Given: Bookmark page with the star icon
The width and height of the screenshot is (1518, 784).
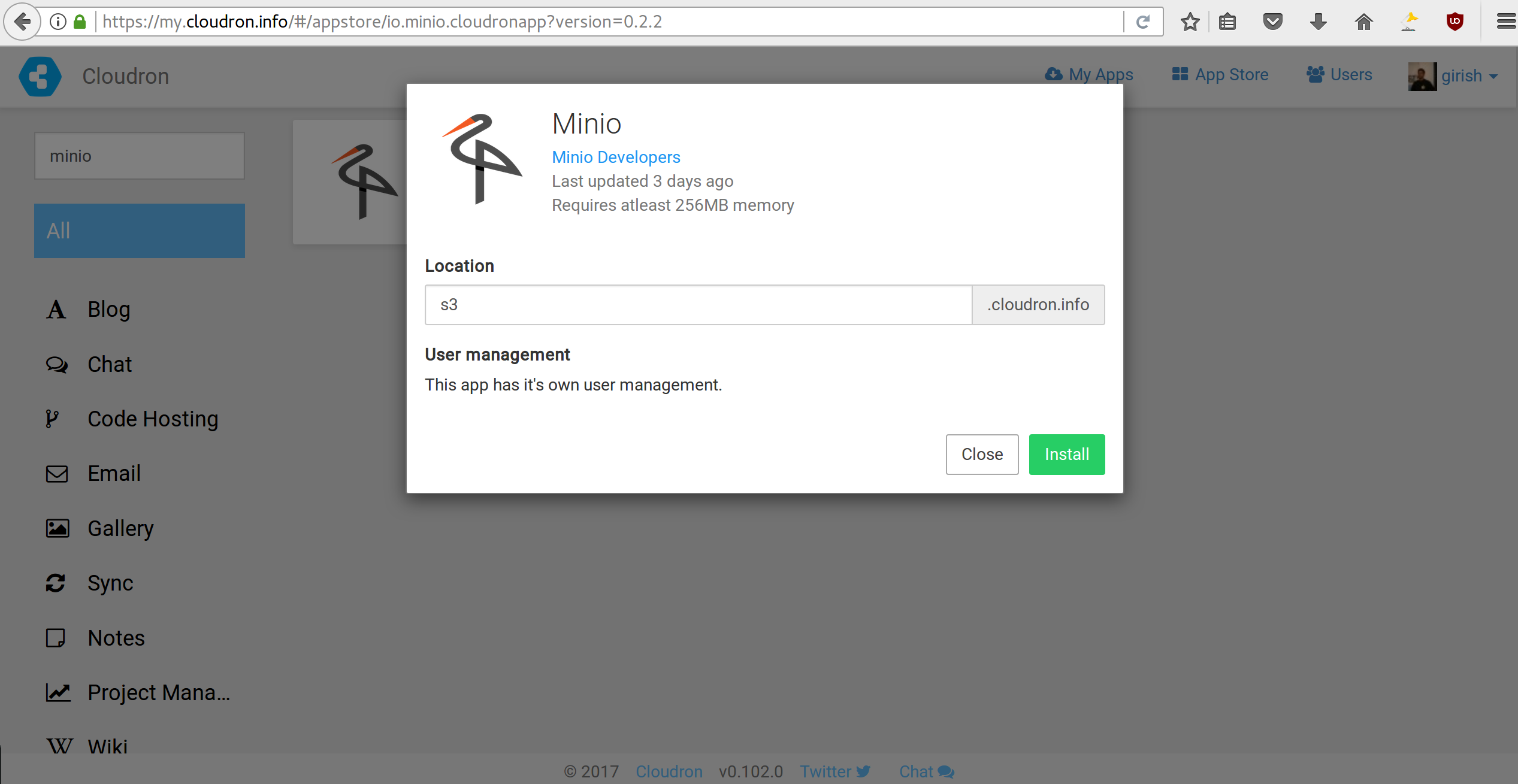Looking at the screenshot, I should [1190, 22].
